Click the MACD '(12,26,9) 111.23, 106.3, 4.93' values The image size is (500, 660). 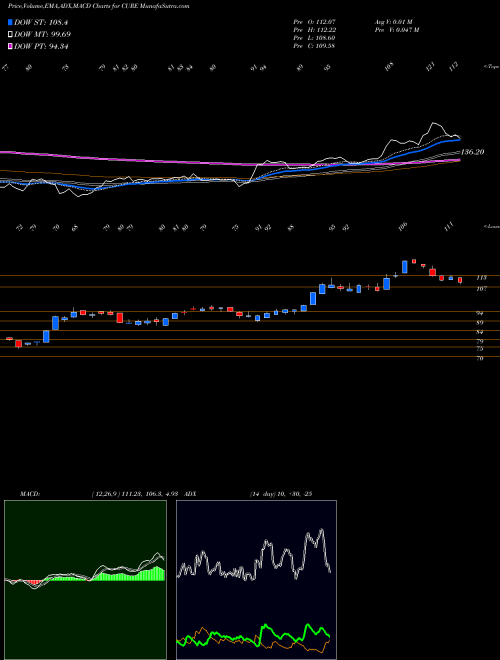click(x=136, y=493)
